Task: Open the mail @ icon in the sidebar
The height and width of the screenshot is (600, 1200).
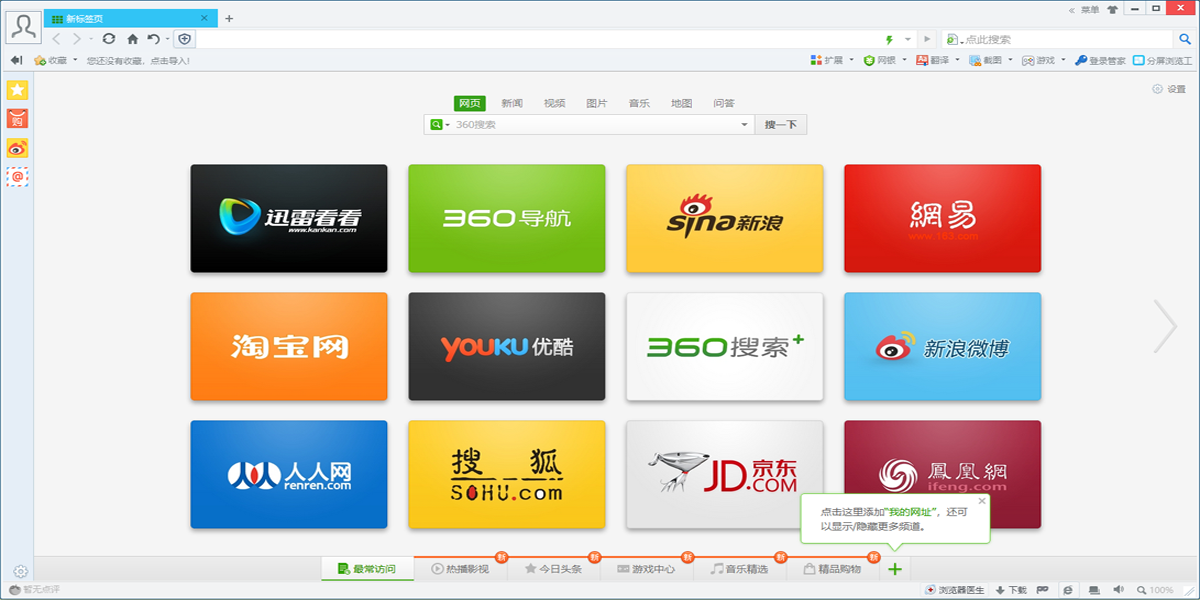Action: [17, 177]
